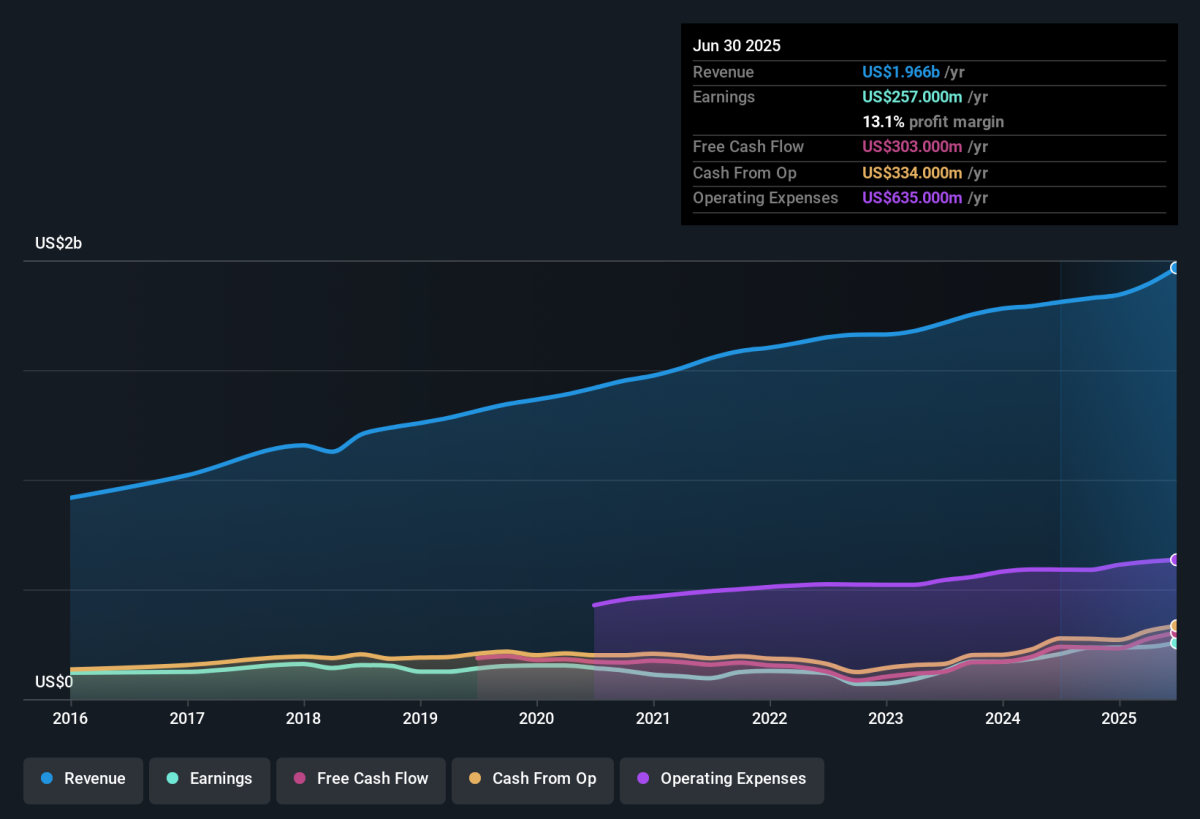Click the Jun 30 2025 tooltip date
This screenshot has height=819, width=1200.
pos(737,46)
